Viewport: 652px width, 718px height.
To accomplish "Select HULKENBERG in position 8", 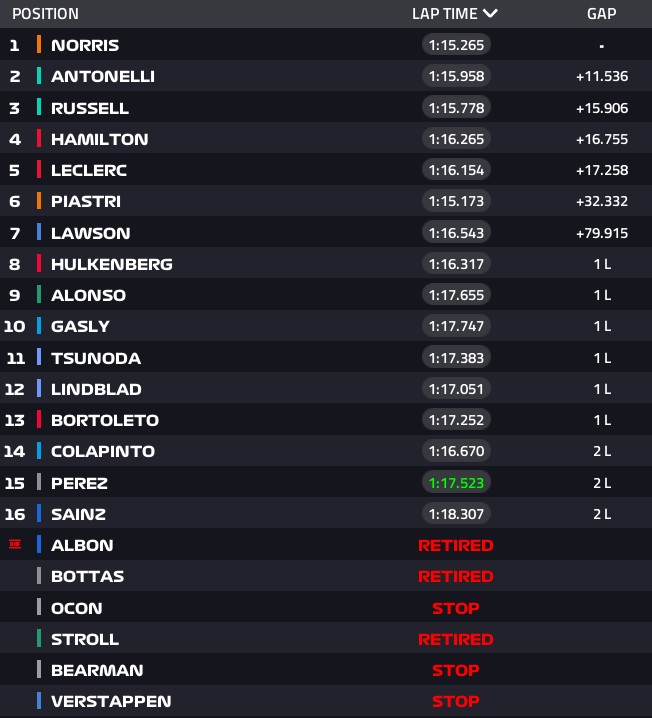I will [x=112, y=264].
